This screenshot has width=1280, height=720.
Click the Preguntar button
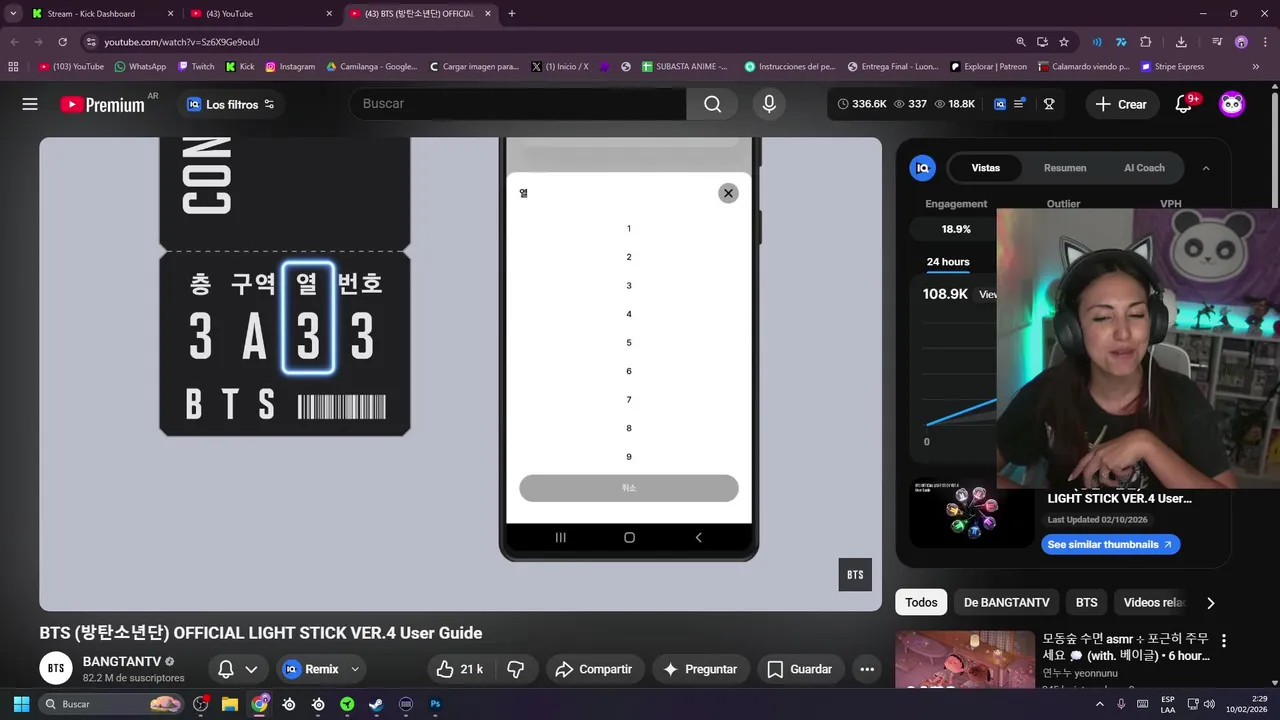click(700, 669)
